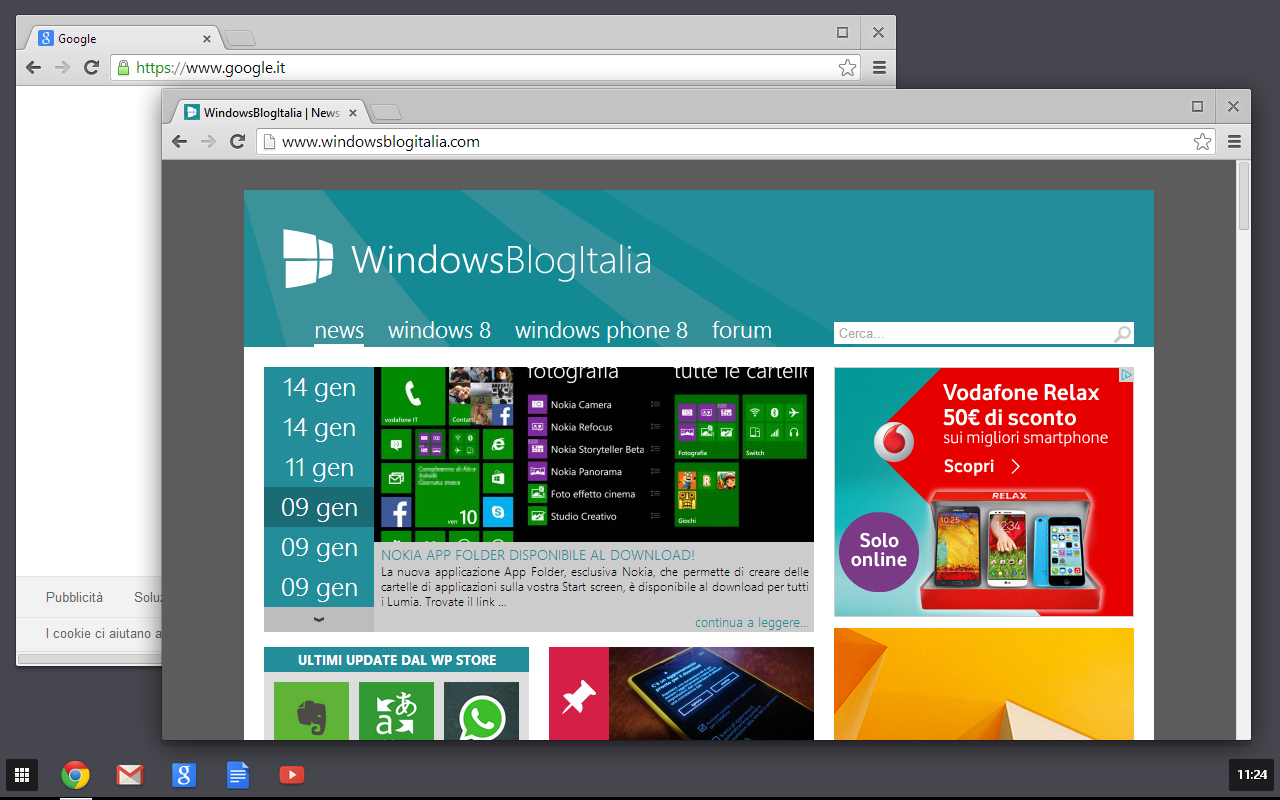Open the app launcher grid in the shelf

(x=22, y=774)
